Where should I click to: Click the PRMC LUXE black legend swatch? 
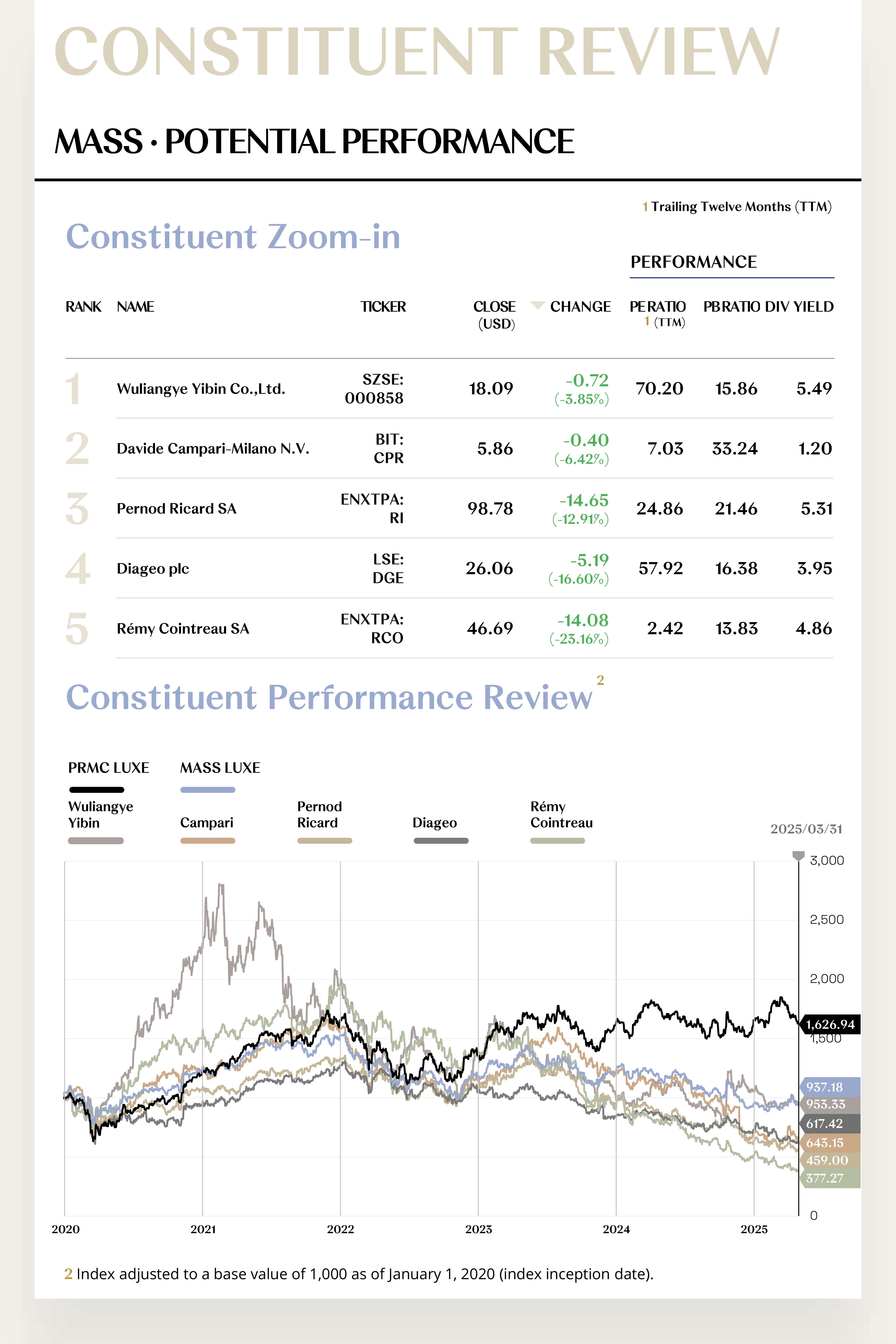(x=96, y=790)
